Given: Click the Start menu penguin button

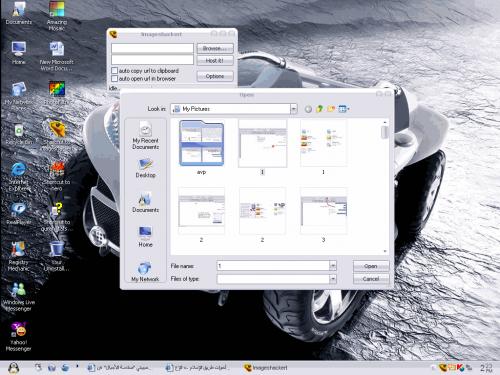Looking at the screenshot, I should coord(13,368).
